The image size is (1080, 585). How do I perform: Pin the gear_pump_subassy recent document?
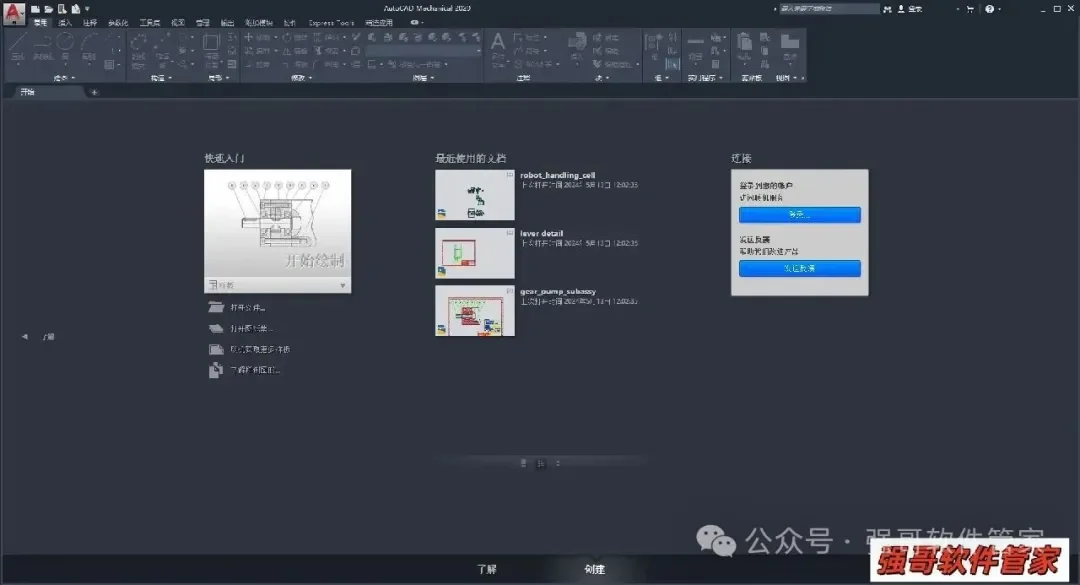pyautogui.click(x=510, y=291)
